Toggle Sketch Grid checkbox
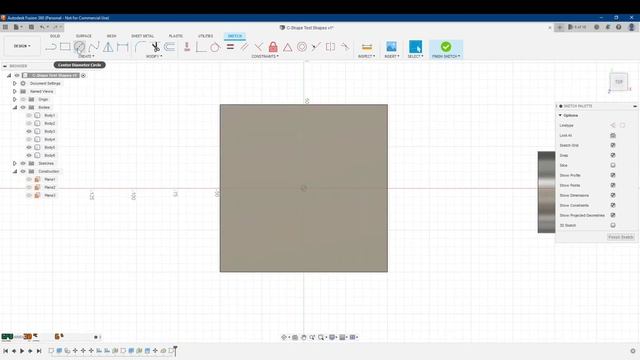Viewport: 640px width, 360px height. coord(613,145)
